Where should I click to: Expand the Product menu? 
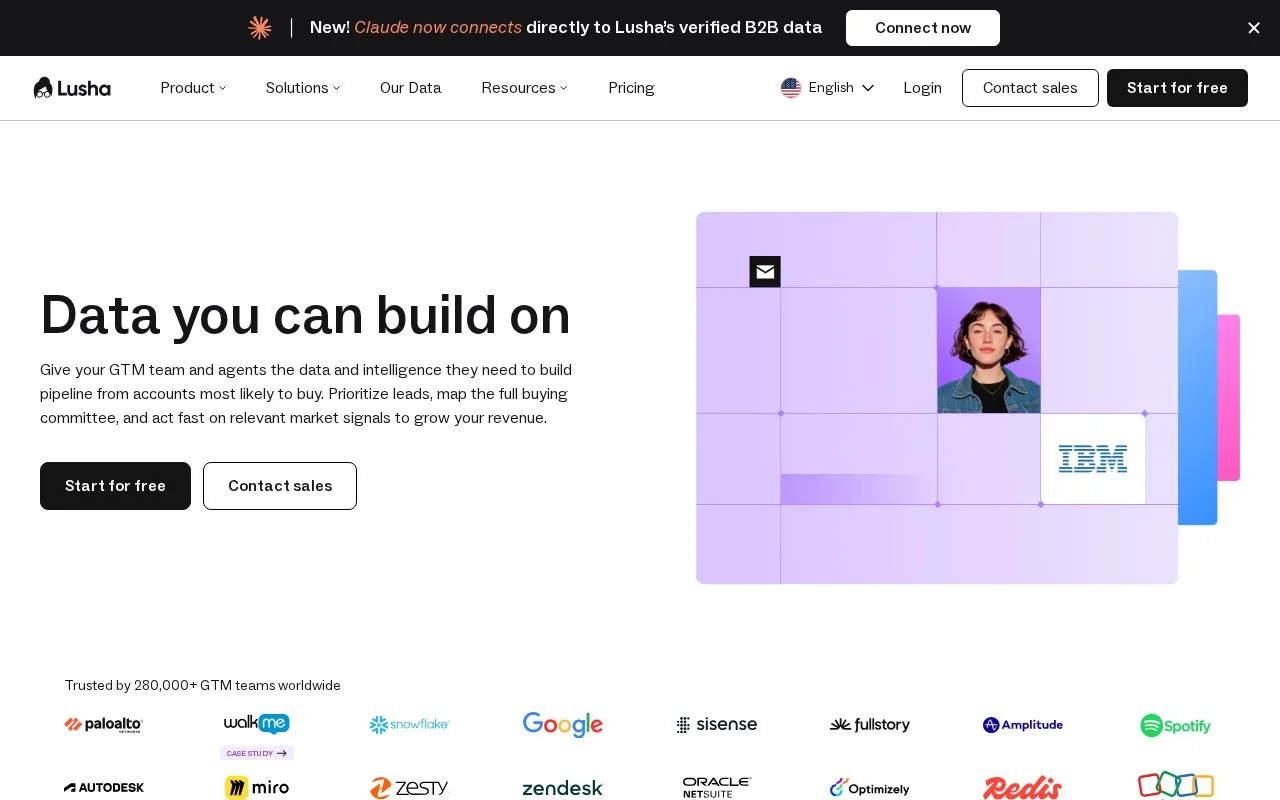pos(193,88)
